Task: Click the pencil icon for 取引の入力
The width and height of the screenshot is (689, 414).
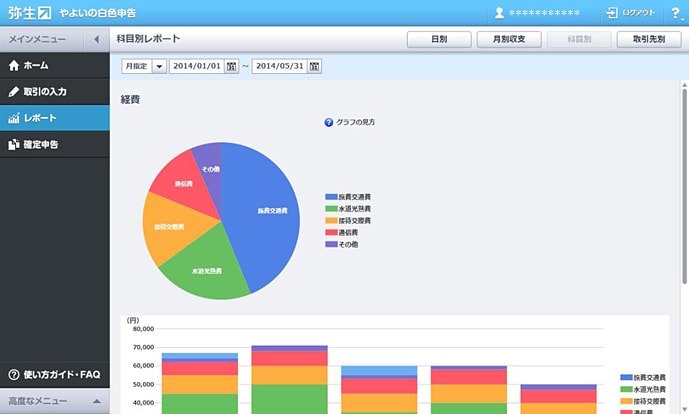Action: click(x=13, y=91)
